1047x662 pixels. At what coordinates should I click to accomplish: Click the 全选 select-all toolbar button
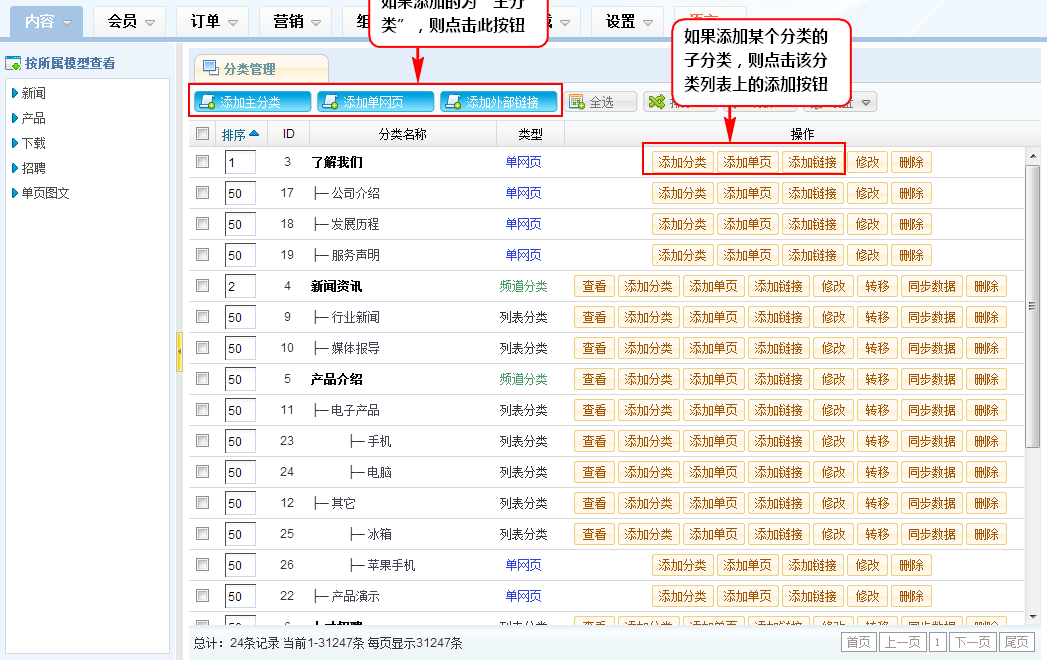click(590, 102)
